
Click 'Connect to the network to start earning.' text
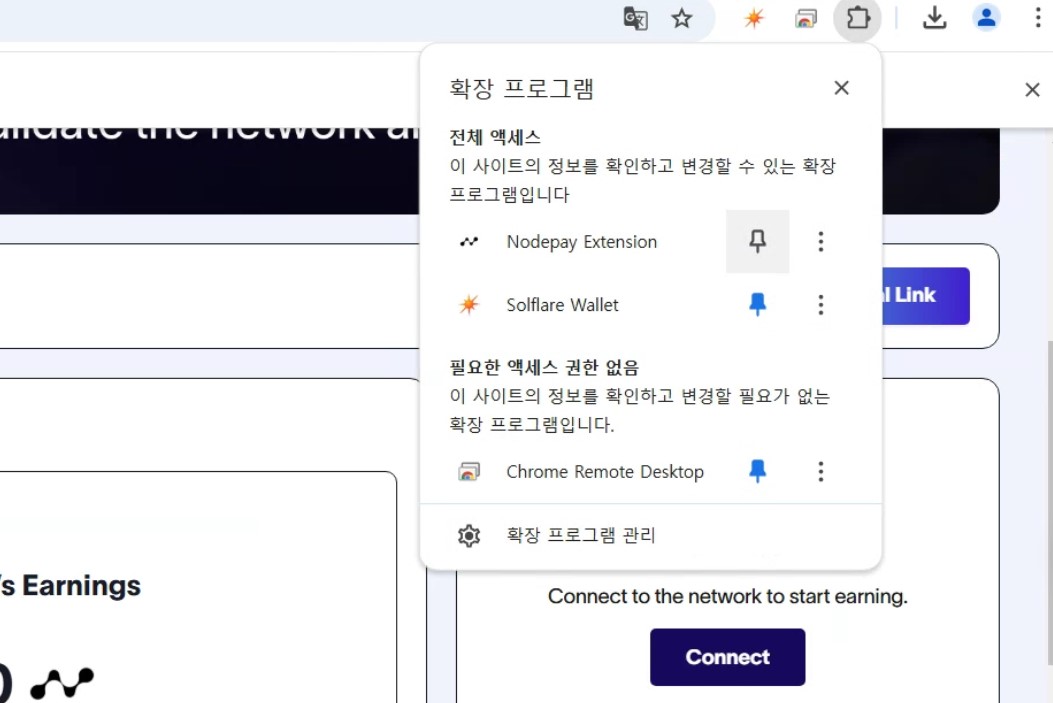(x=727, y=596)
